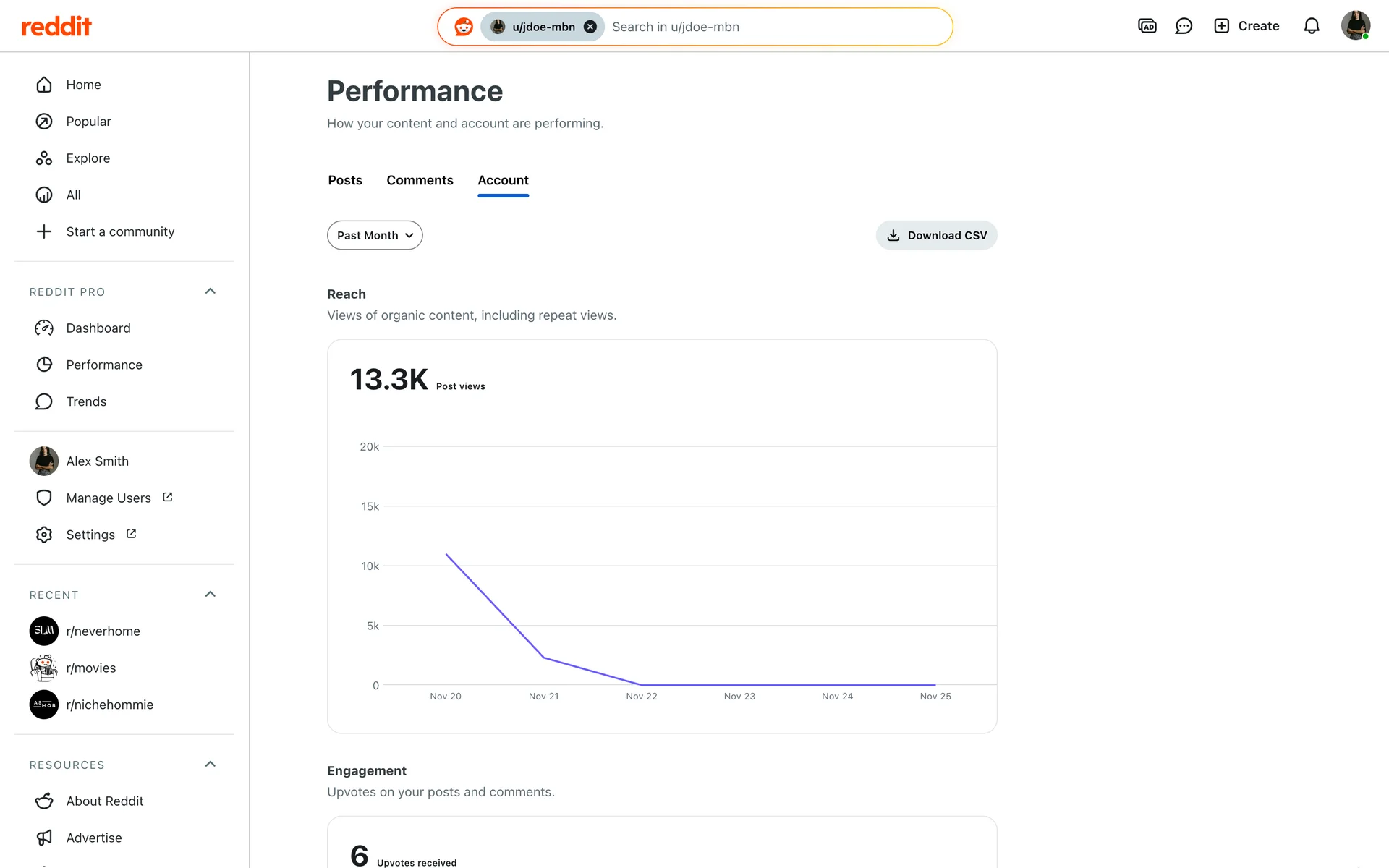Switch to the Comments tab
The height and width of the screenshot is (868, 1389).
point(420,180)
